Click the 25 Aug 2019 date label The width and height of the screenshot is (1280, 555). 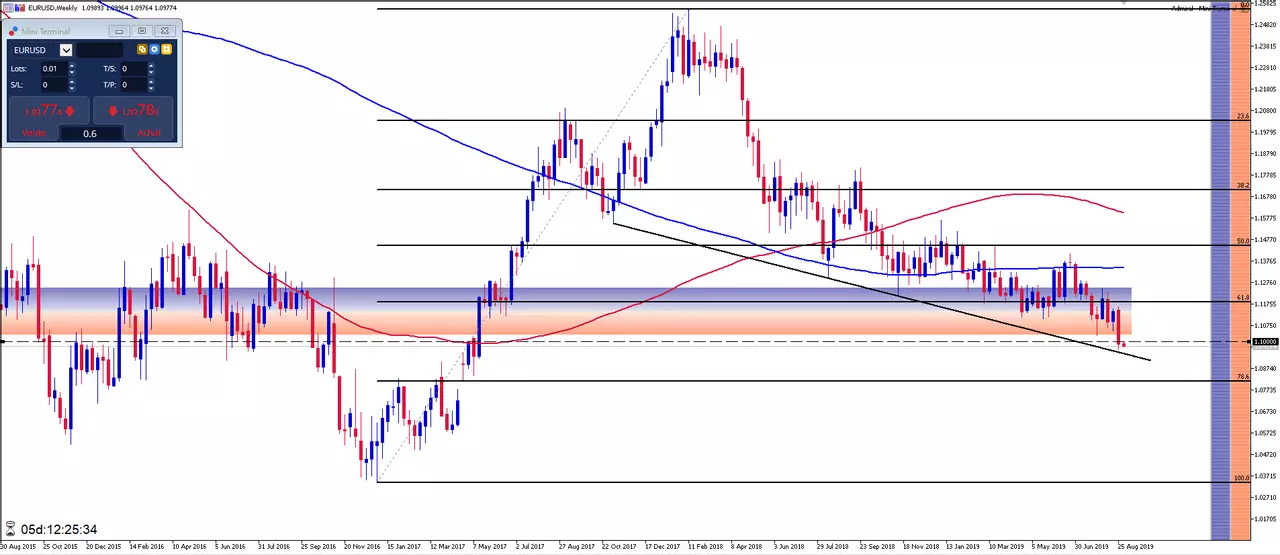[1135, 547]
